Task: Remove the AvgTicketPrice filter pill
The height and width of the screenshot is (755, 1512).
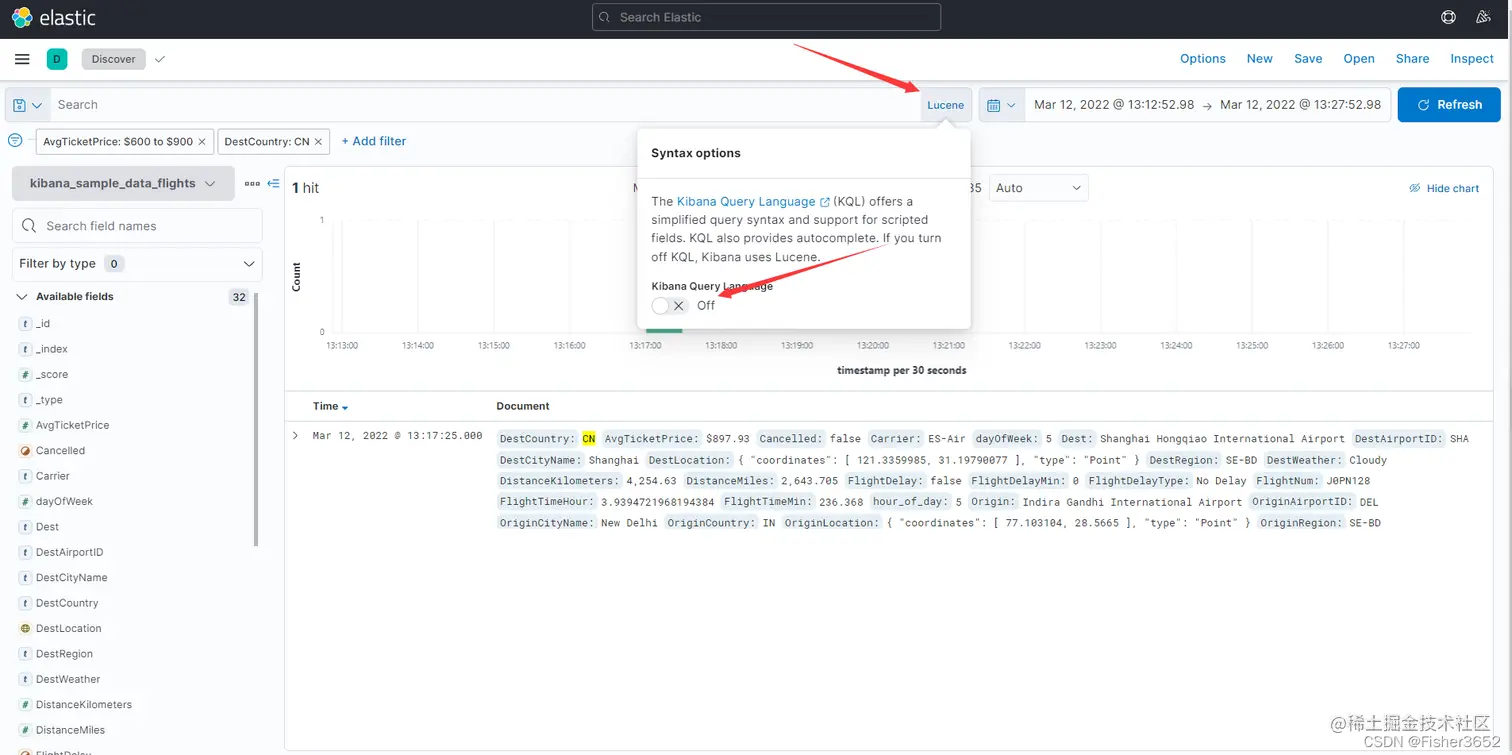Action: pos(202,142)
